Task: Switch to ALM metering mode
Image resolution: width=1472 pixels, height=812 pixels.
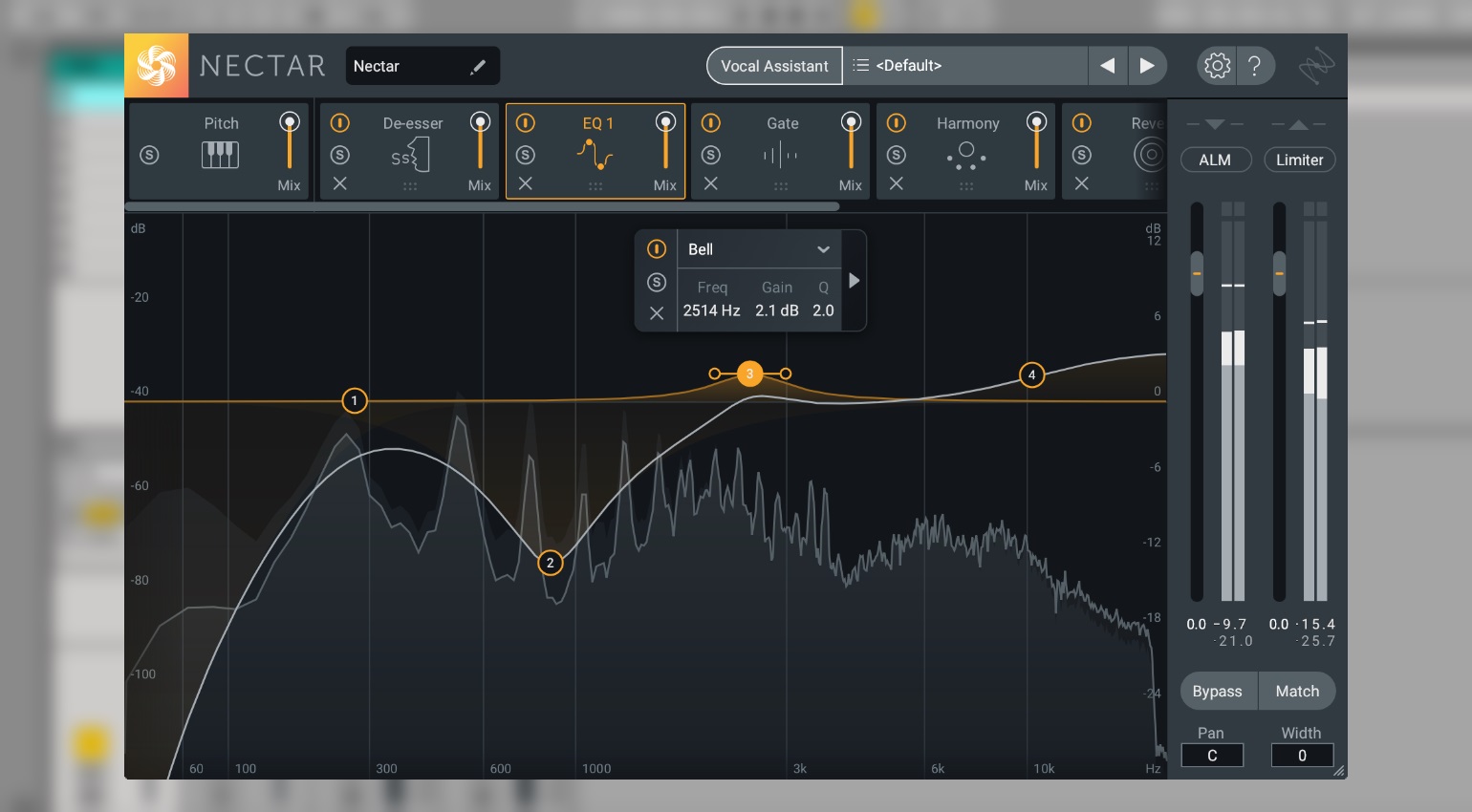Action: (1215, 160)
